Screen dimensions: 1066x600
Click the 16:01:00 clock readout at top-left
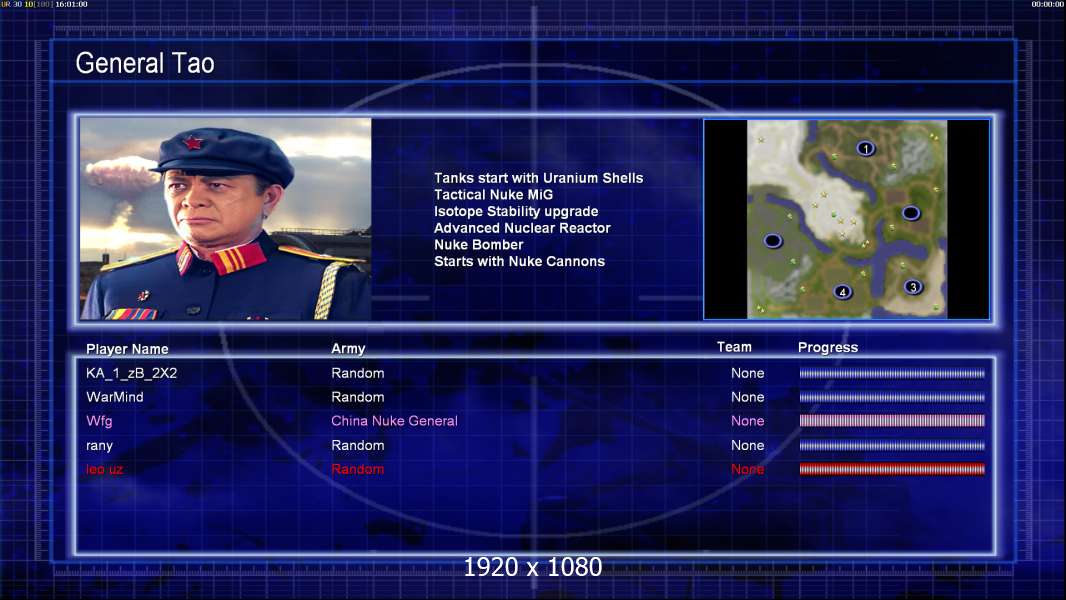click(x=71, y=4)
